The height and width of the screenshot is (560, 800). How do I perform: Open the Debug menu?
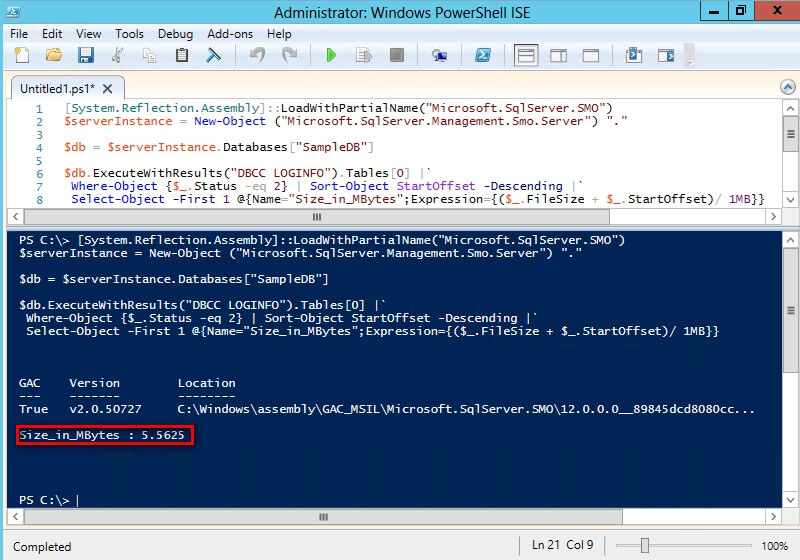coord(175,34)
